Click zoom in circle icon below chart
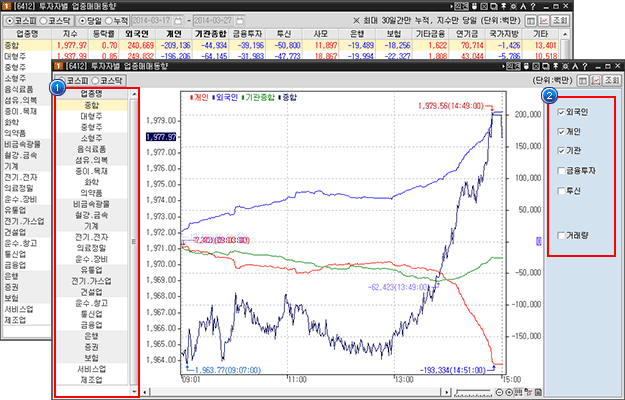The height and width of the screenshot is (400, 625). tap(509, 392)
